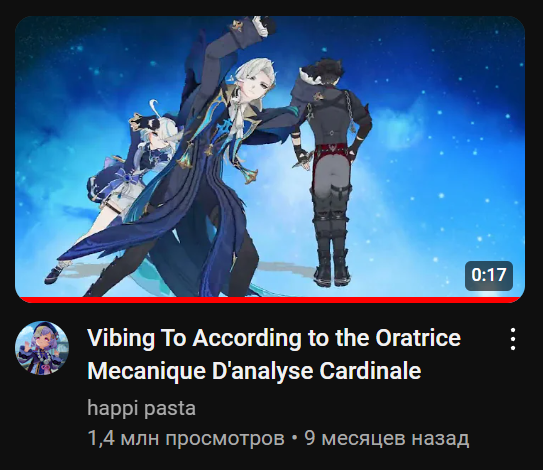Open the happi pasta channel avatar

[x=42, y=348]
